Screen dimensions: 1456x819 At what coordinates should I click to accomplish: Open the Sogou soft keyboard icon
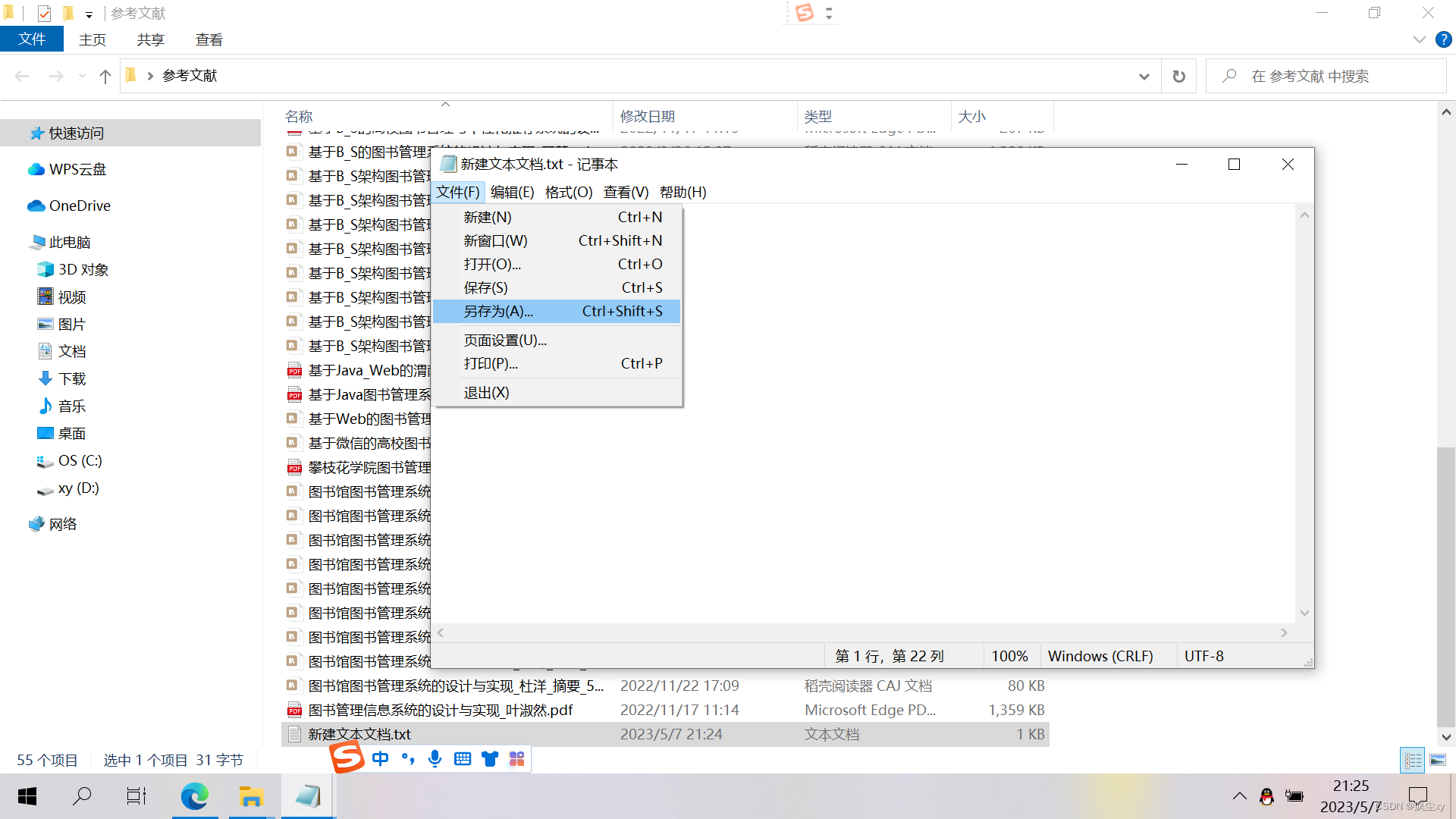(463, 758)
